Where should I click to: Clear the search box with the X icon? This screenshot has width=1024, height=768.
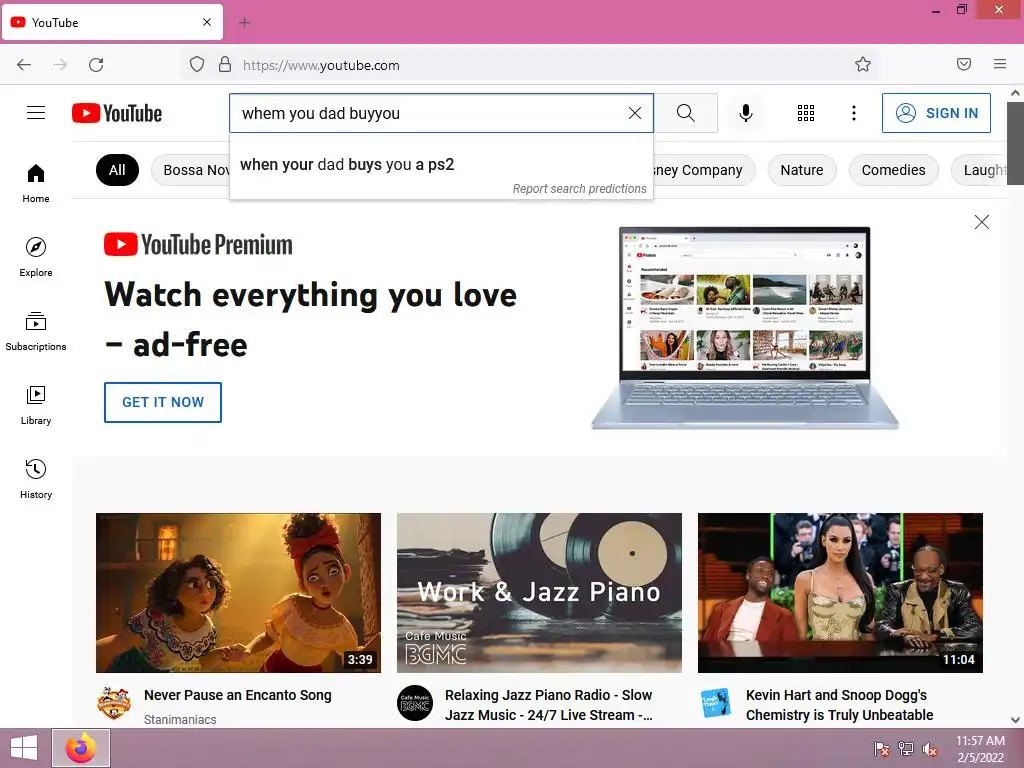(x=635, y=113)
